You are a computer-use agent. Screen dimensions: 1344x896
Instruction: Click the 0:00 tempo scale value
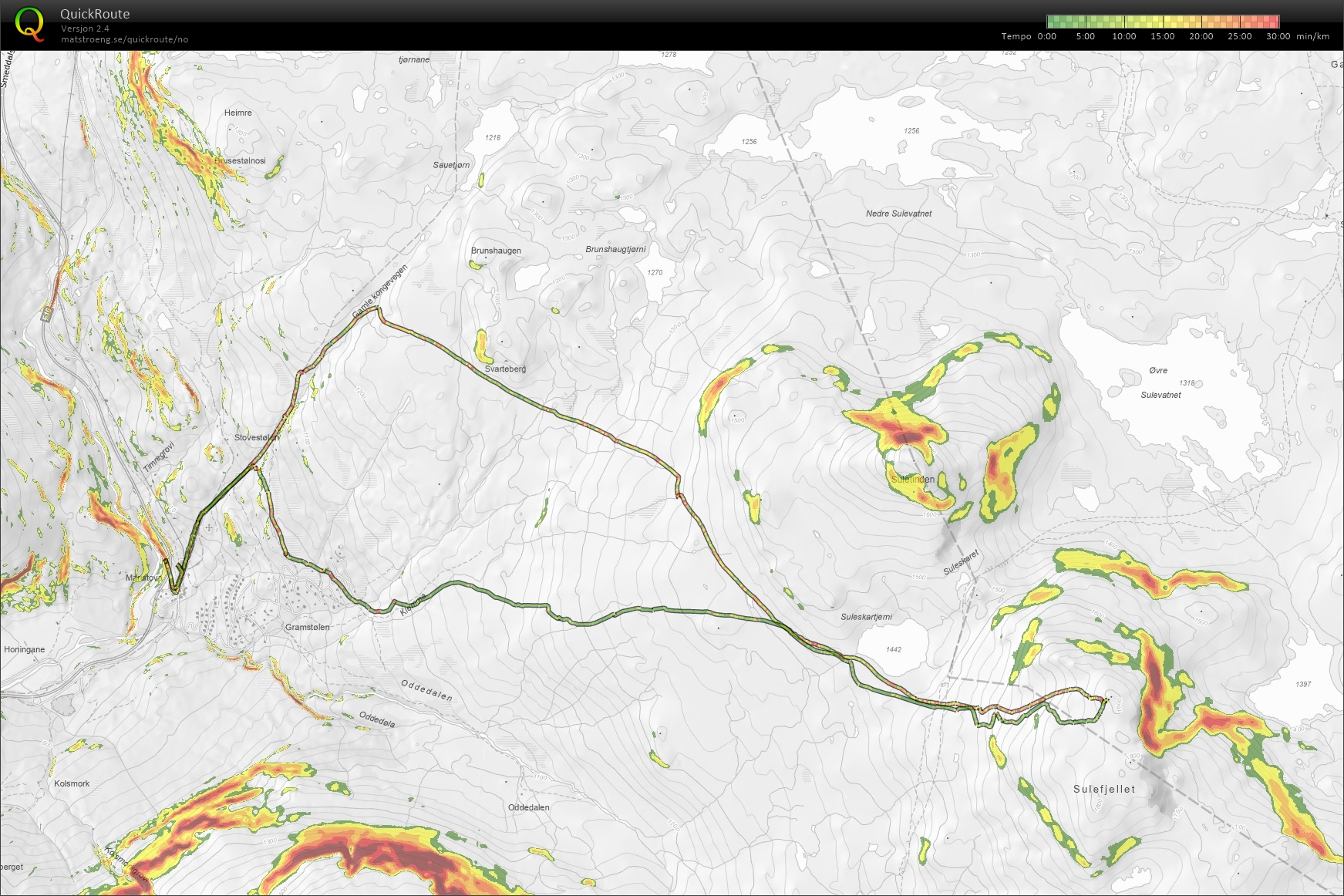click(1046, 36)
